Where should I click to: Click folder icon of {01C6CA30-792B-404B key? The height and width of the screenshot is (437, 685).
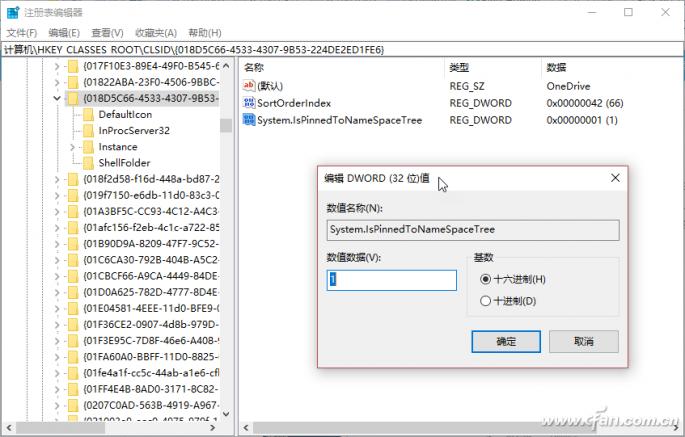point(73,260)
